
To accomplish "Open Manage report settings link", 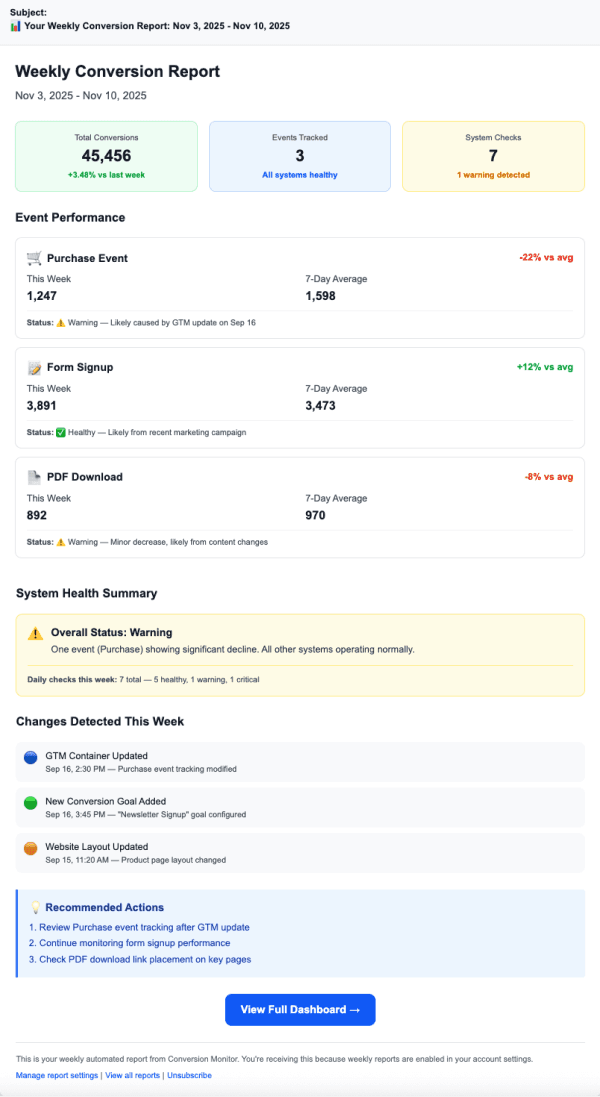I will (x=57, y=1076).
